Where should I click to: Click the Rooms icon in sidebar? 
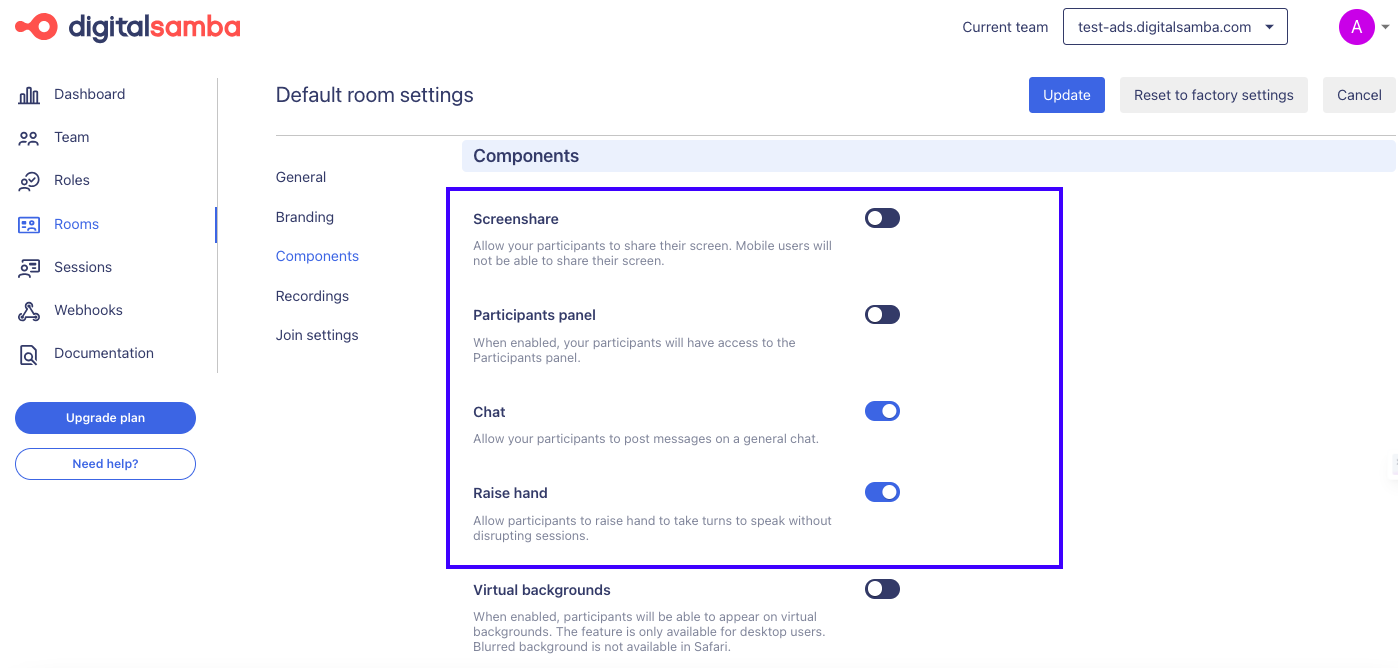pyautogui.click(x=29, y=225)
